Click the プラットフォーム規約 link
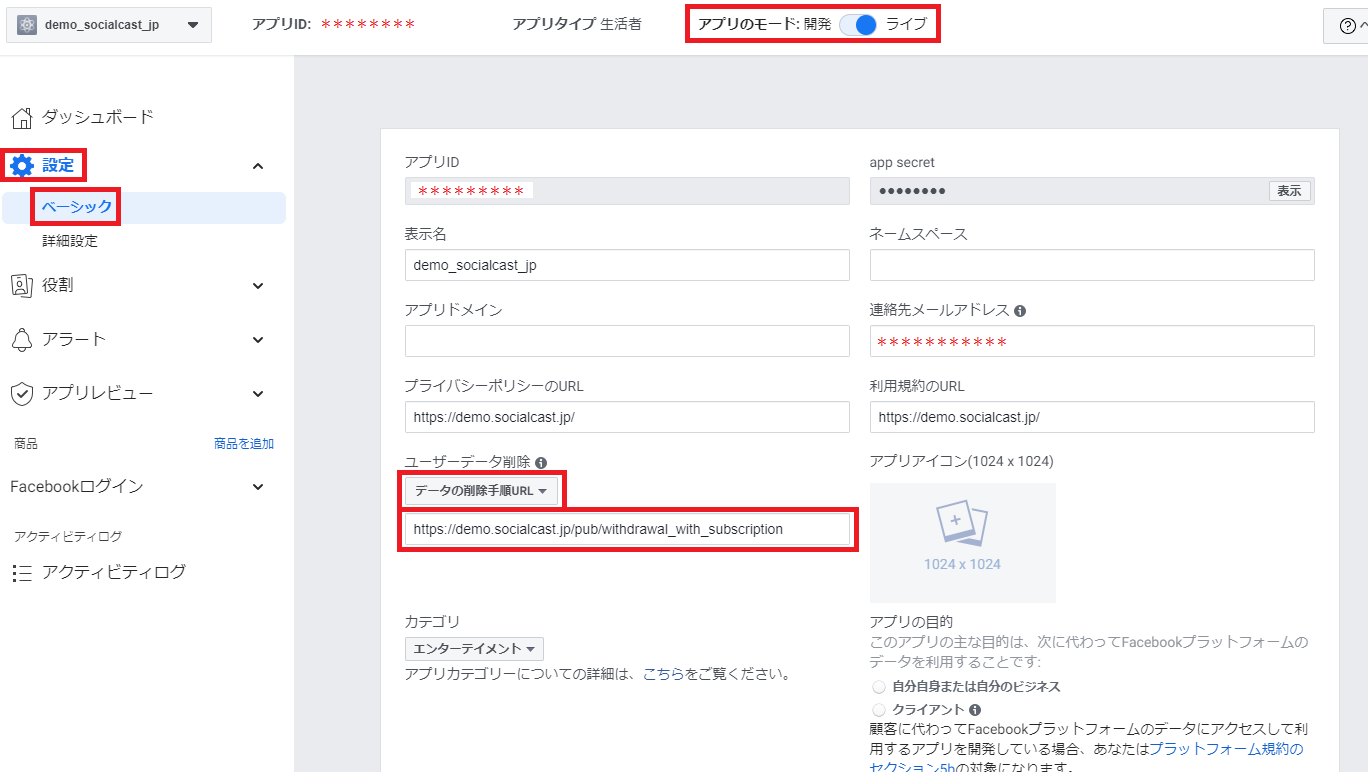 click(1226, 749)
